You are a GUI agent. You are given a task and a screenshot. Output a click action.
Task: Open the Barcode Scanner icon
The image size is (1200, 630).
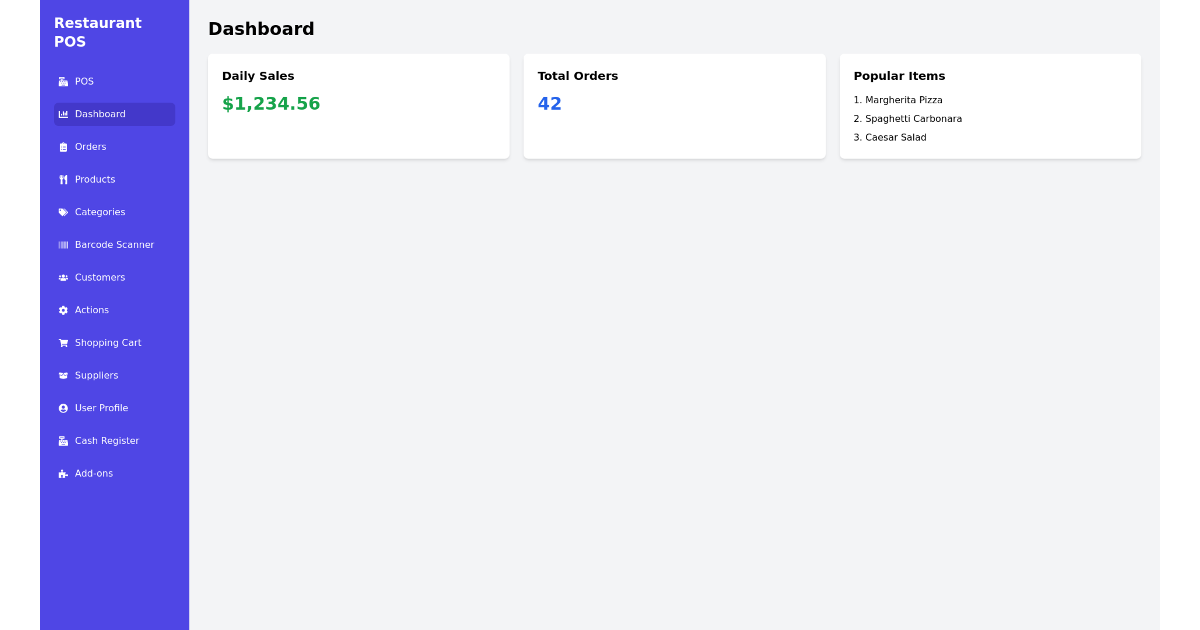point(62,244)
